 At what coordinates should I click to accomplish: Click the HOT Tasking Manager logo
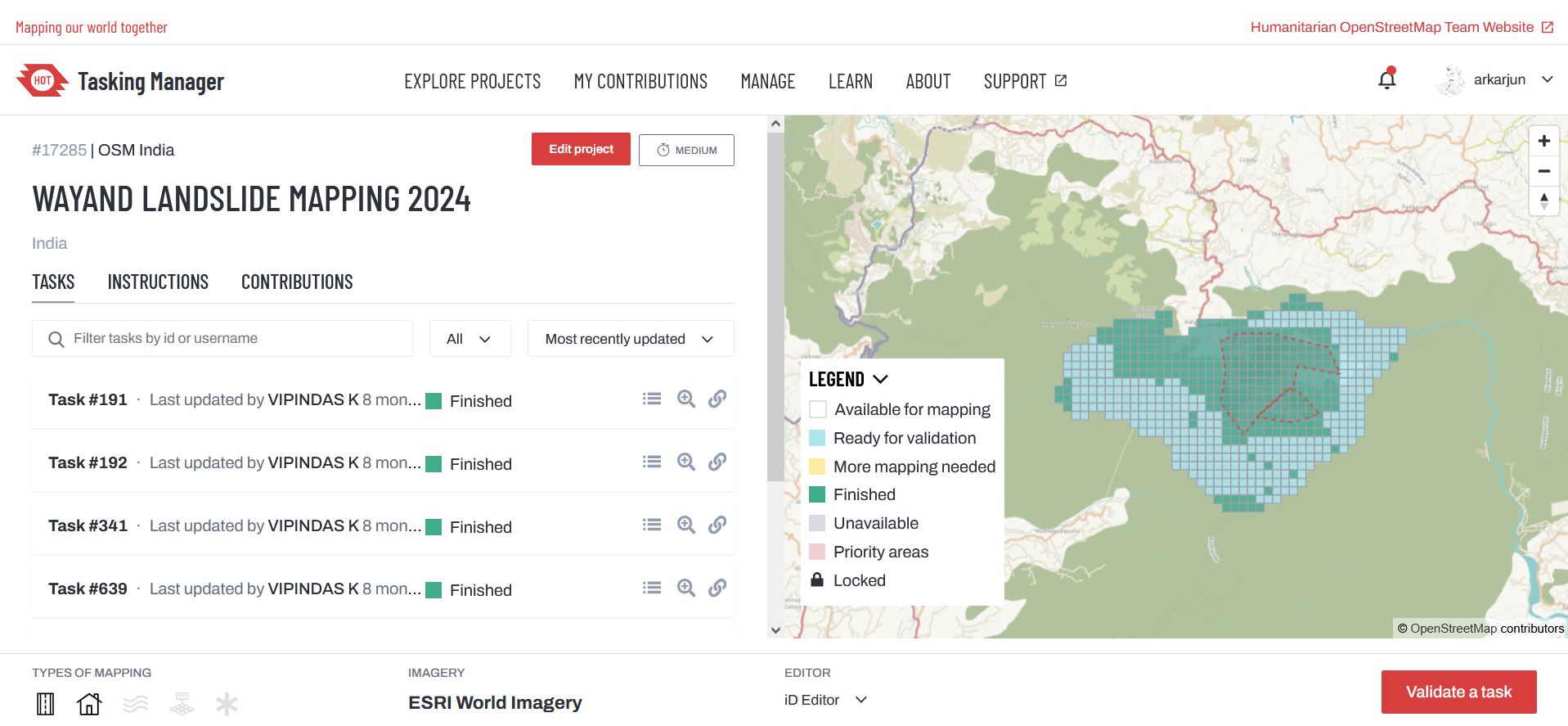click(119, 81)
